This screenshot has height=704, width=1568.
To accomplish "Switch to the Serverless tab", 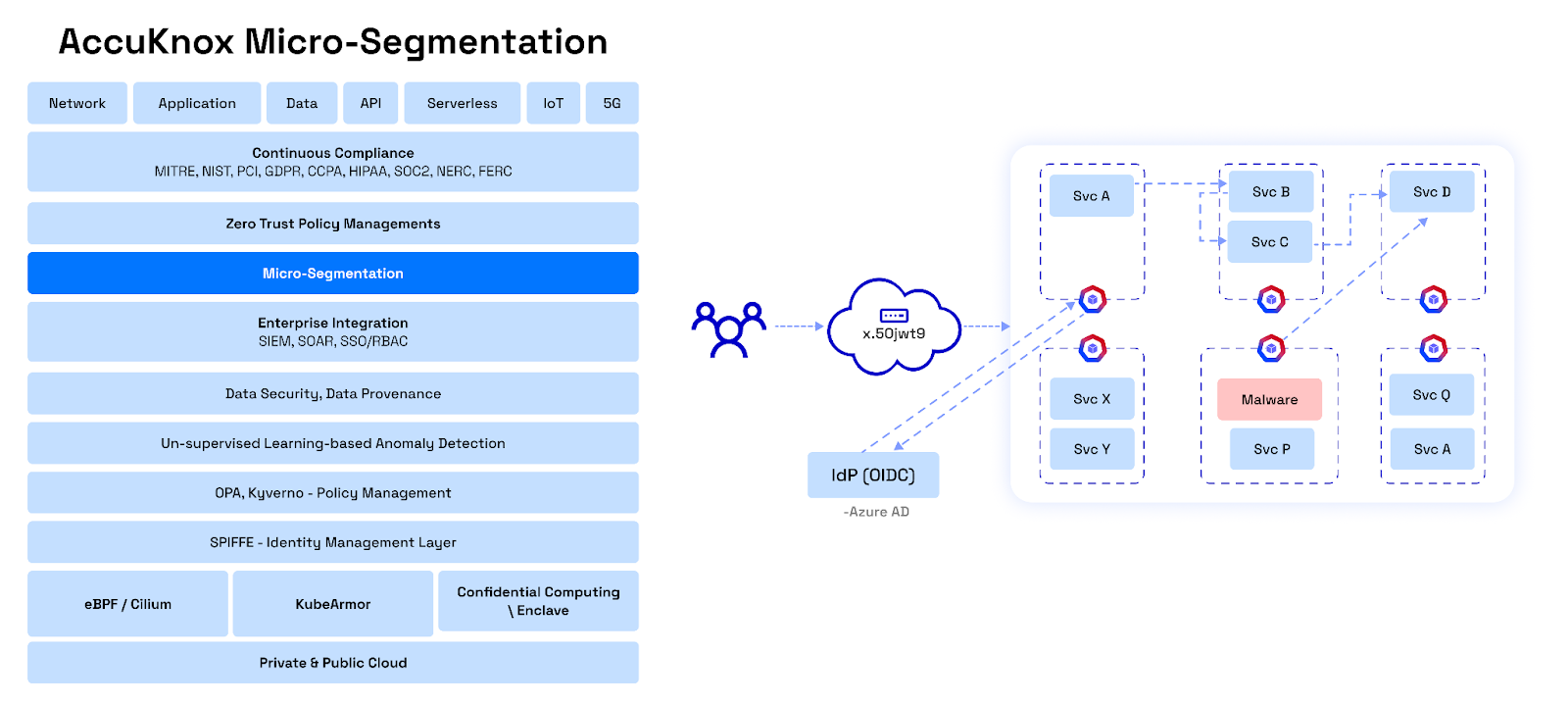I will tap(462, 103).
